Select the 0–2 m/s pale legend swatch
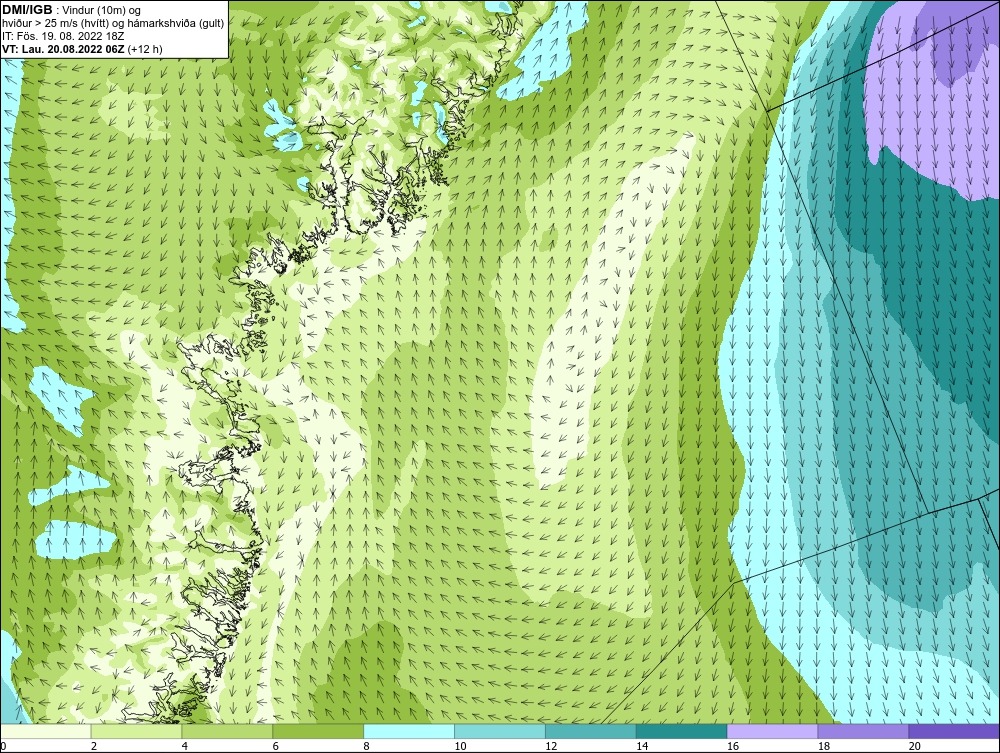This screenshot has height=753, width=1000. point(46,731)
